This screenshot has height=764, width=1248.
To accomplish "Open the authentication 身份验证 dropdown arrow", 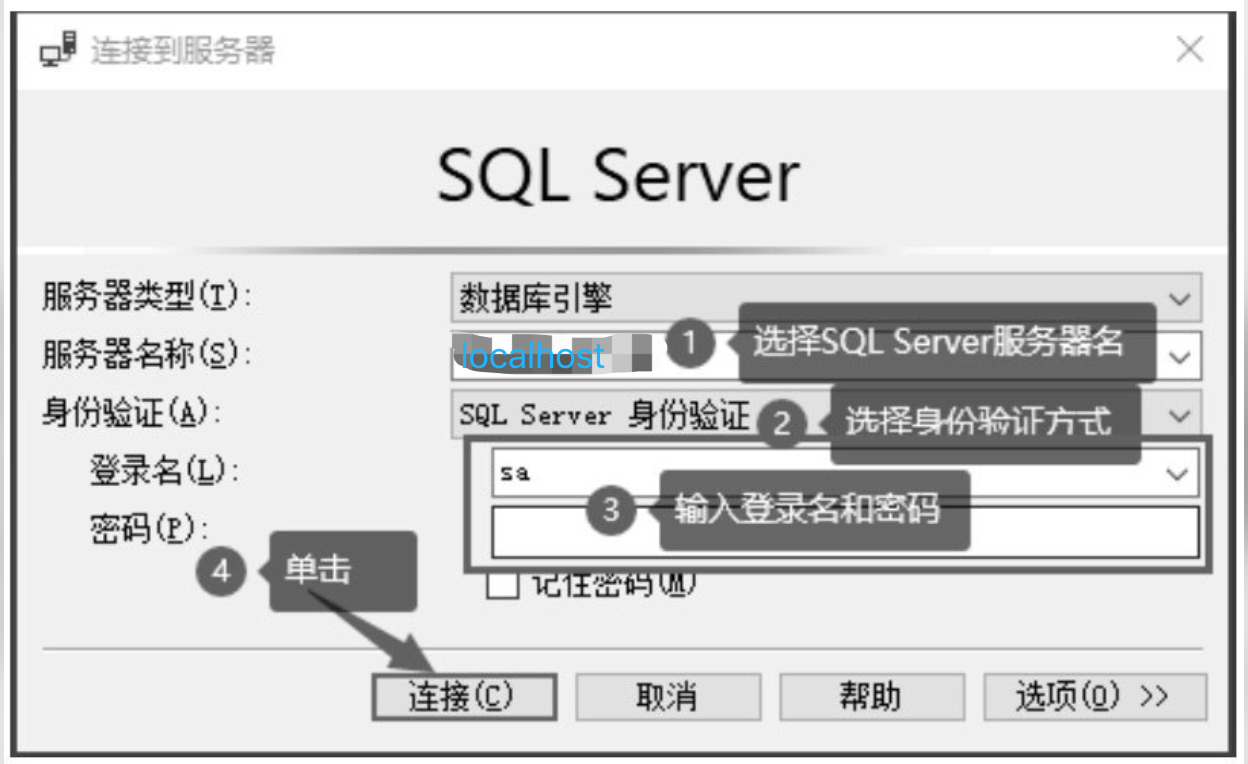I will (x=1180, y=415).
